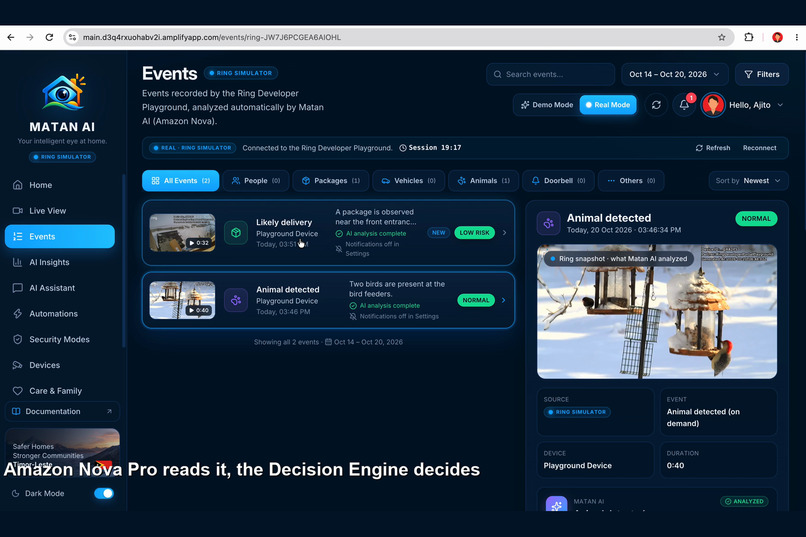Reload the page in browser
806x537 pixels.
(x=49, y=37)
